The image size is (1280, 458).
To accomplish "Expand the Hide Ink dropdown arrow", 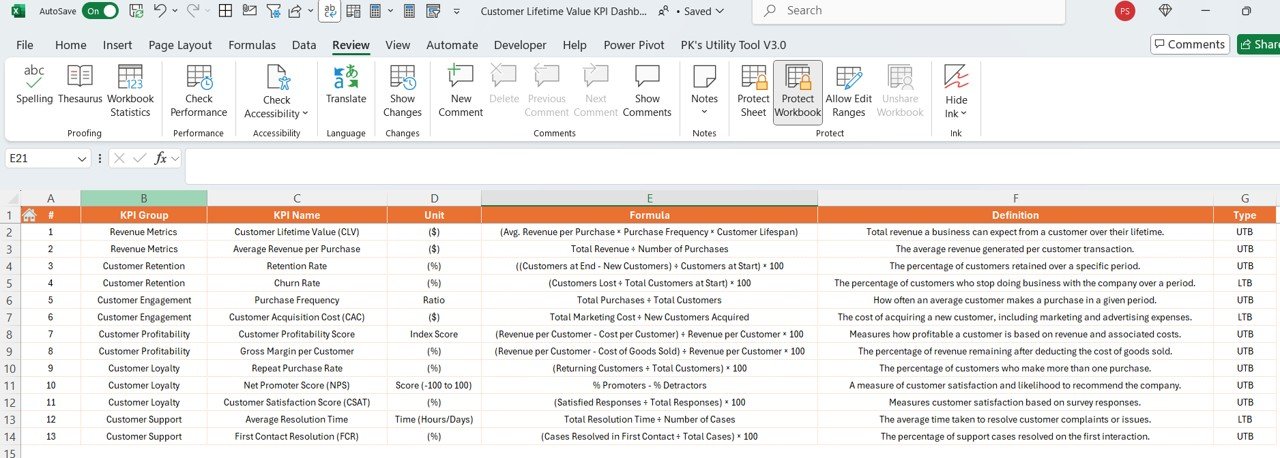I will tap(963, 114).
